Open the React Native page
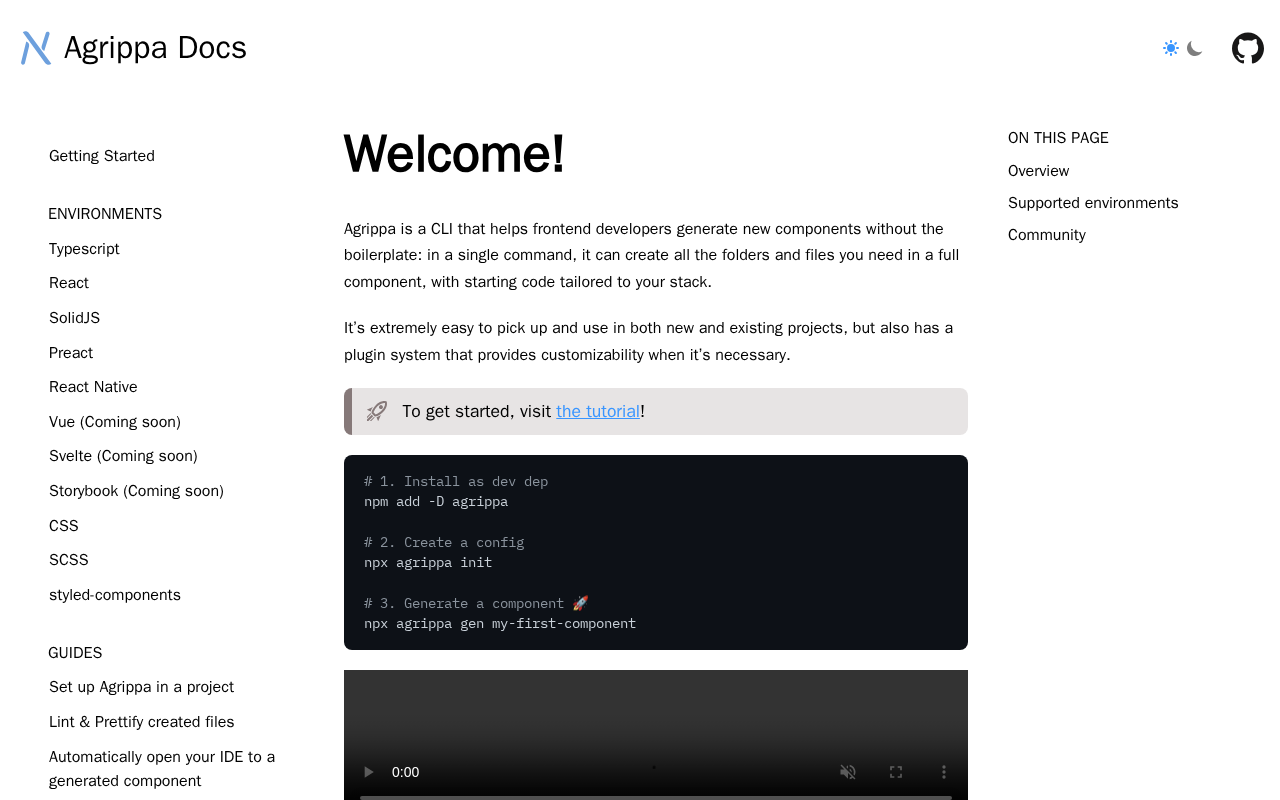Screen dimensions: 1280x800 (93, 387)
